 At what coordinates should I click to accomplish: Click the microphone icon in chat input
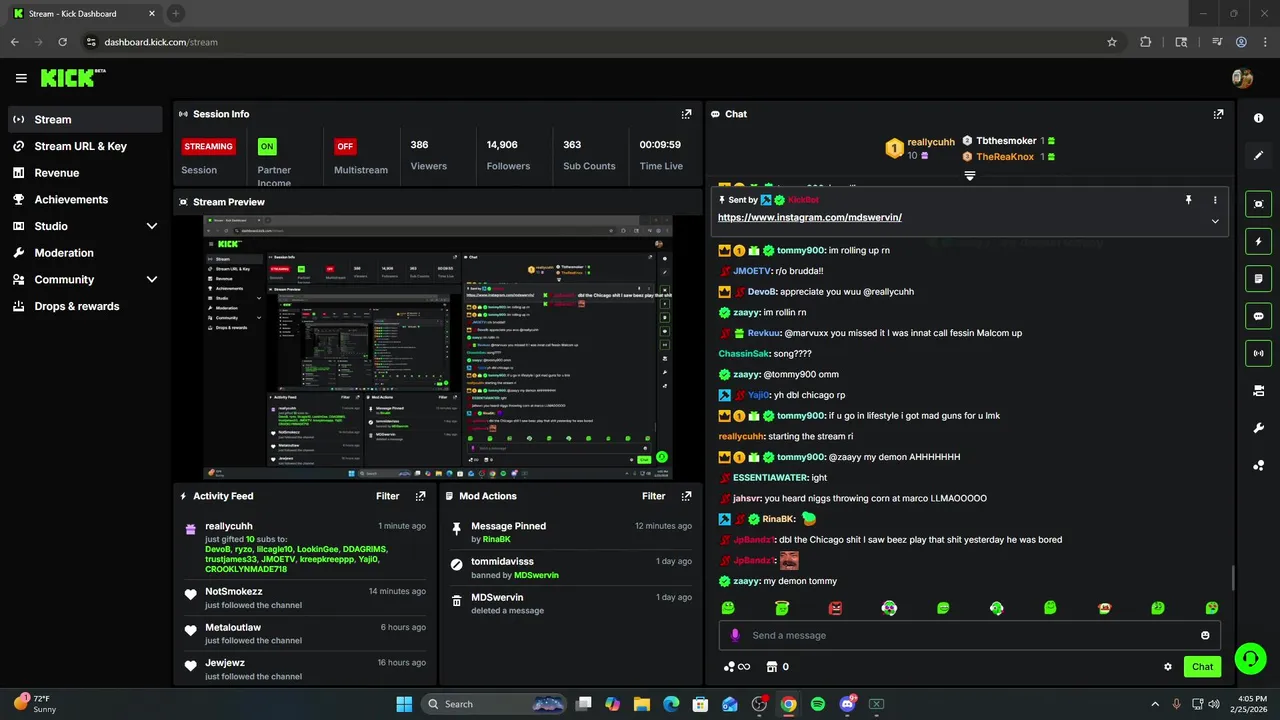point(735,635)
